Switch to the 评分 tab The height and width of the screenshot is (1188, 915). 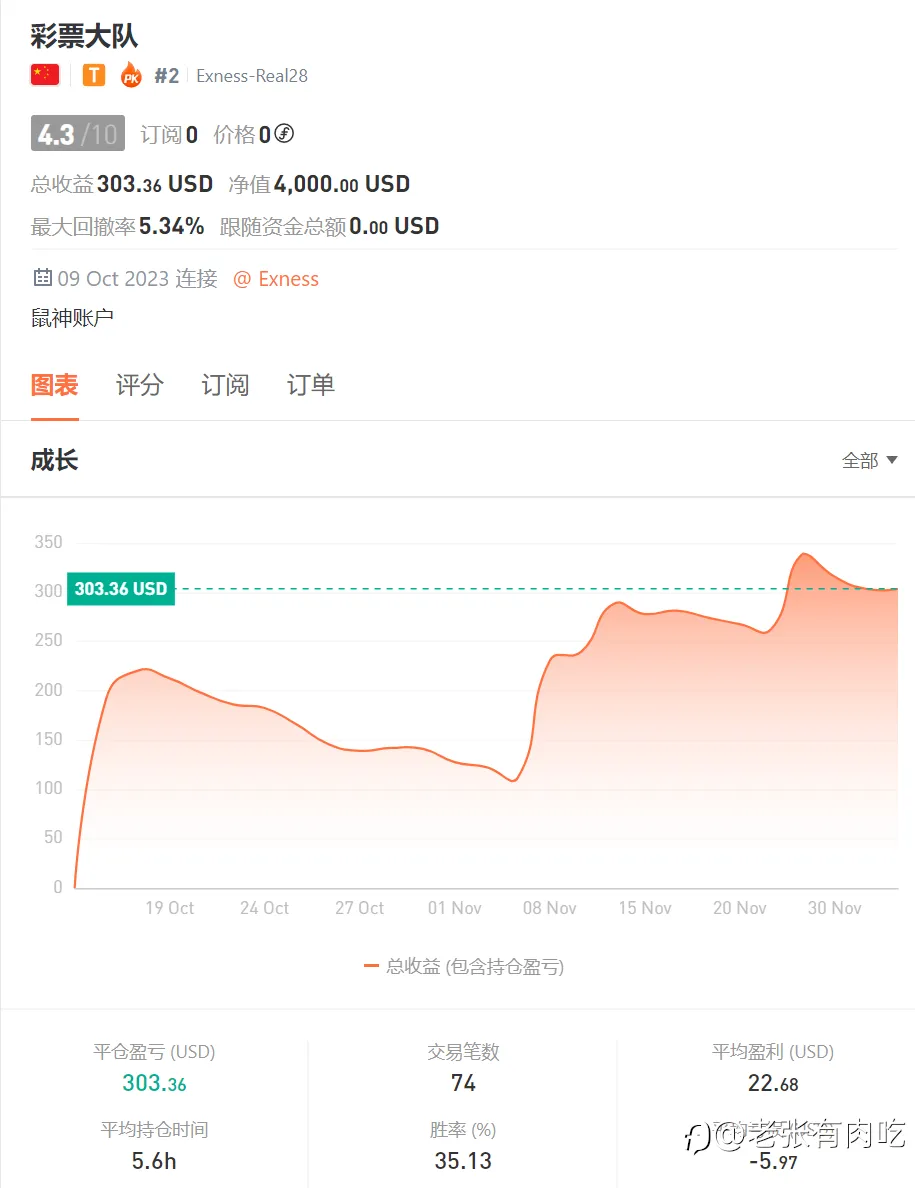(139, 385)
